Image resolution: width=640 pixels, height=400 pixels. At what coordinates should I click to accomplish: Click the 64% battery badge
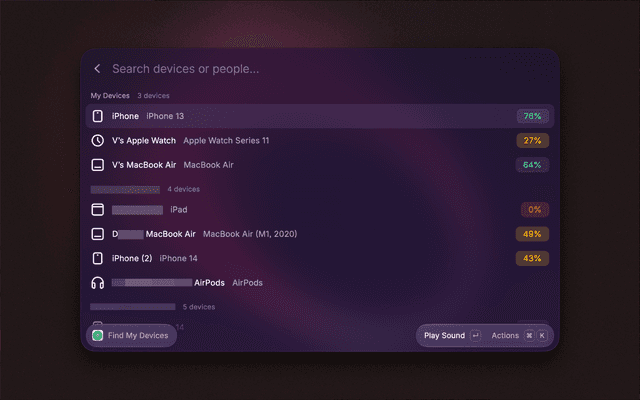[532, 165]
